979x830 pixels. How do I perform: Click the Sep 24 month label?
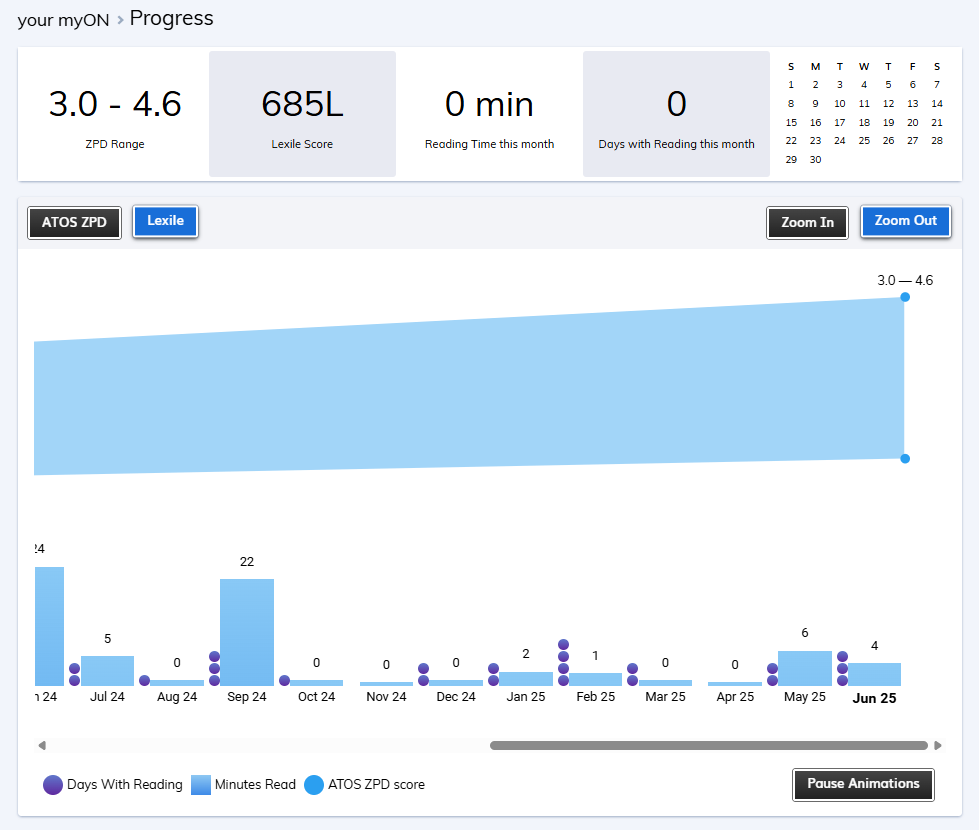click(247, 697)
